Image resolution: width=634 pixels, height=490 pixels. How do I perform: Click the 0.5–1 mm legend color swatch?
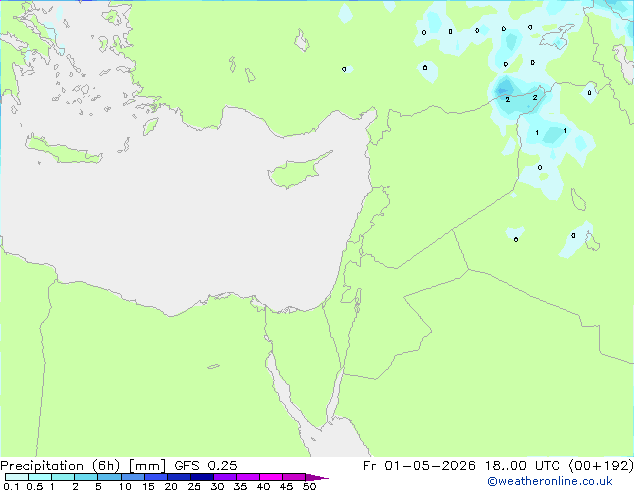40,477
